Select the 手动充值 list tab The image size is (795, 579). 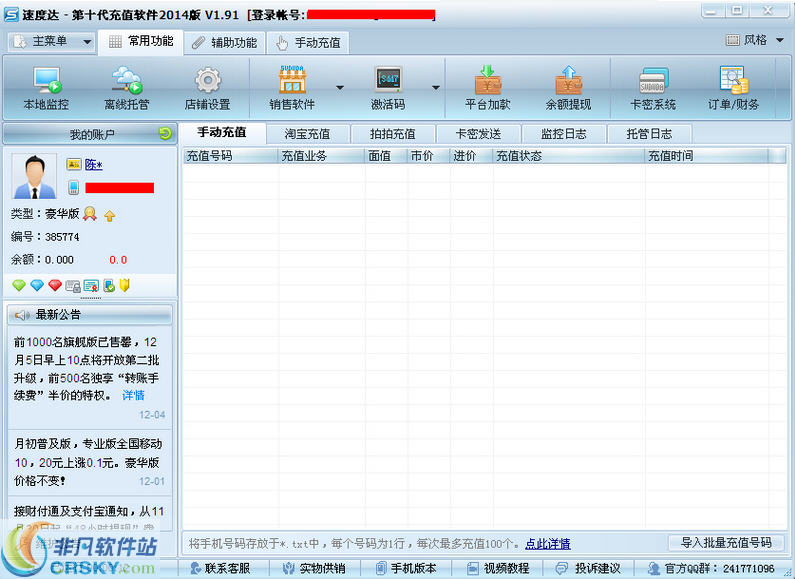click(x=222, y=133)
